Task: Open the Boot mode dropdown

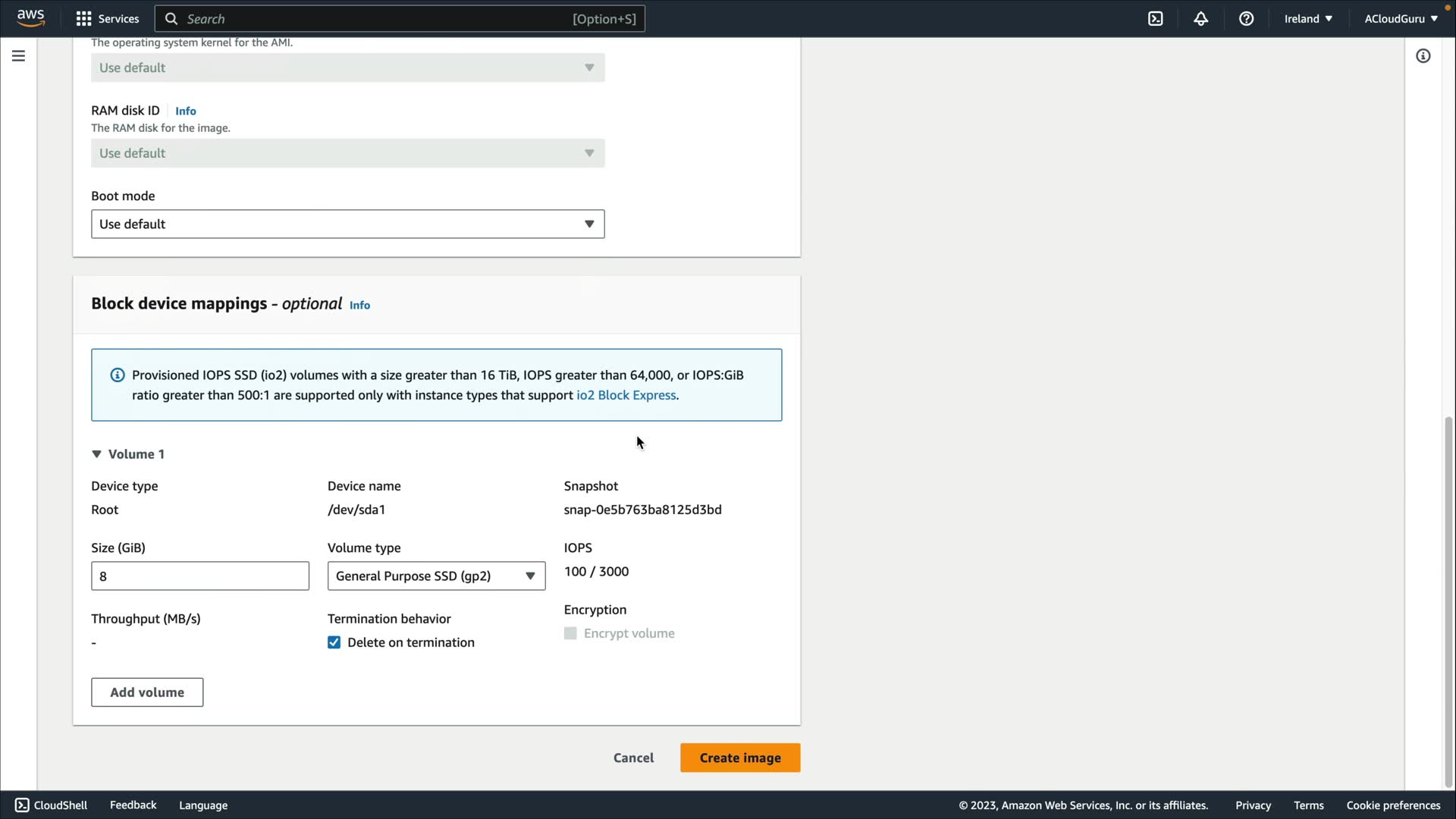Action: click(347, 224)
